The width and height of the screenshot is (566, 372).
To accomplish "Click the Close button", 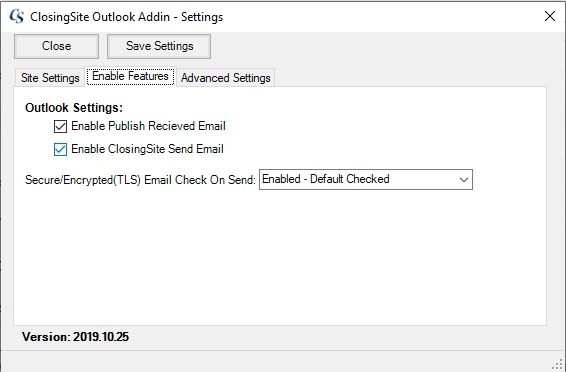I will 56,46.
